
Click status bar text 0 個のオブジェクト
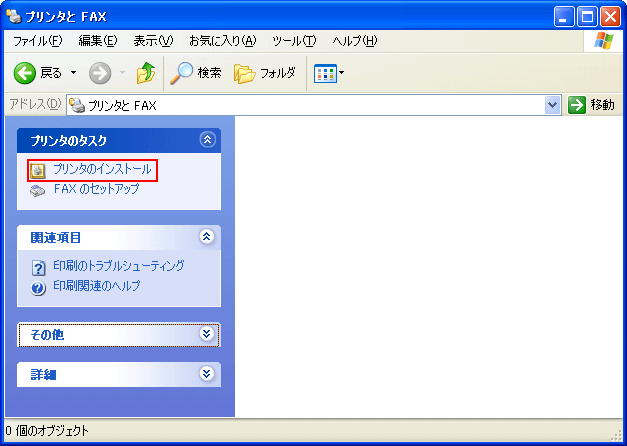(x=47, y=431)
